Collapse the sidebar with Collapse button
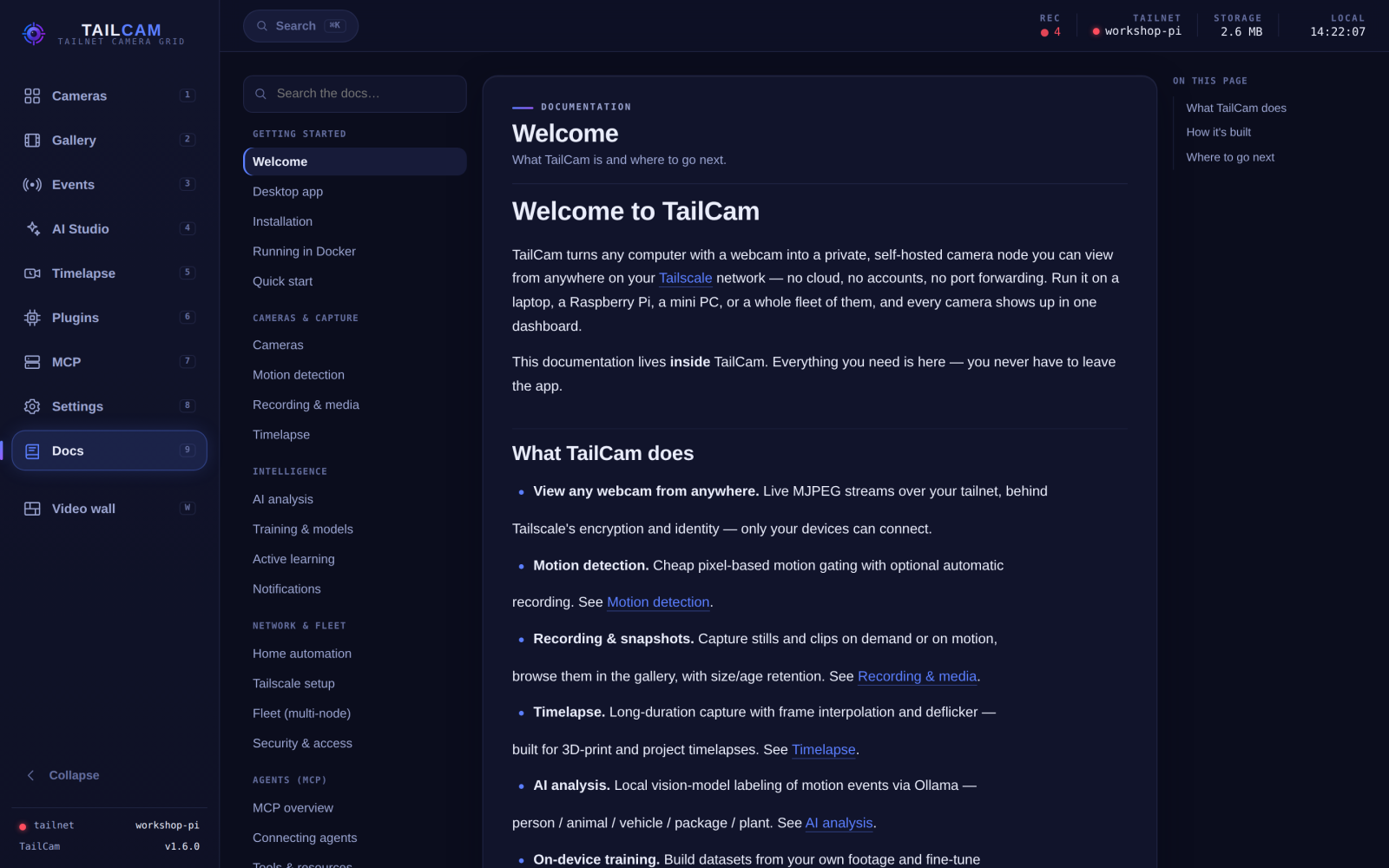This screenshot has width=1389, height=868. point(109,775)
